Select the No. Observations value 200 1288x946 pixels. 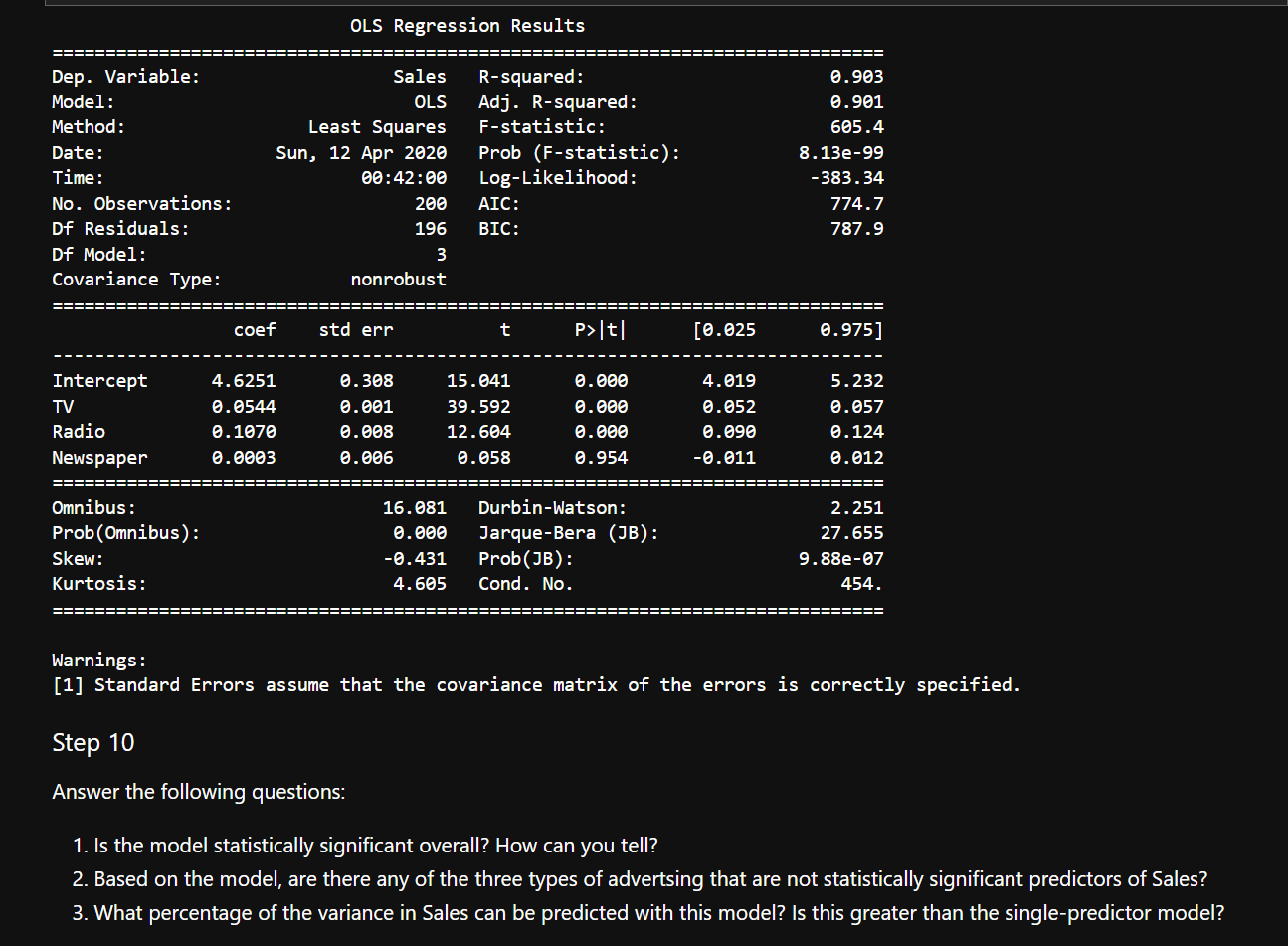coord(433,203)
